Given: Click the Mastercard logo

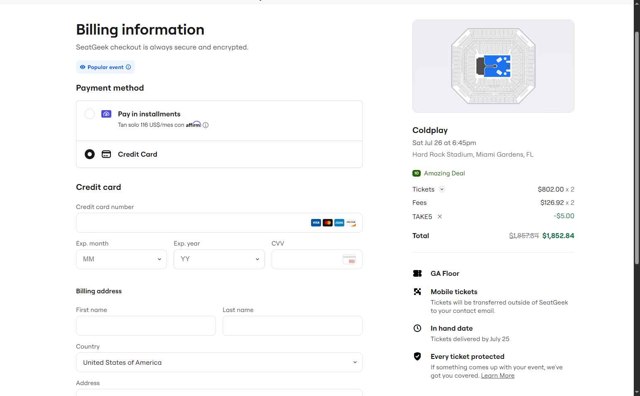Looking at the screenshot, I should click(x=328, y=222).
